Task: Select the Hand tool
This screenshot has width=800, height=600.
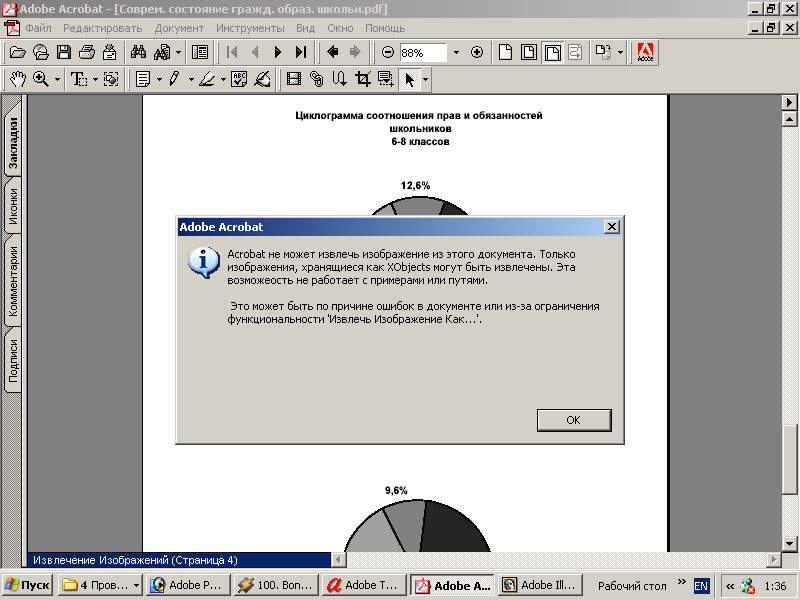Action: click(18, 79)
